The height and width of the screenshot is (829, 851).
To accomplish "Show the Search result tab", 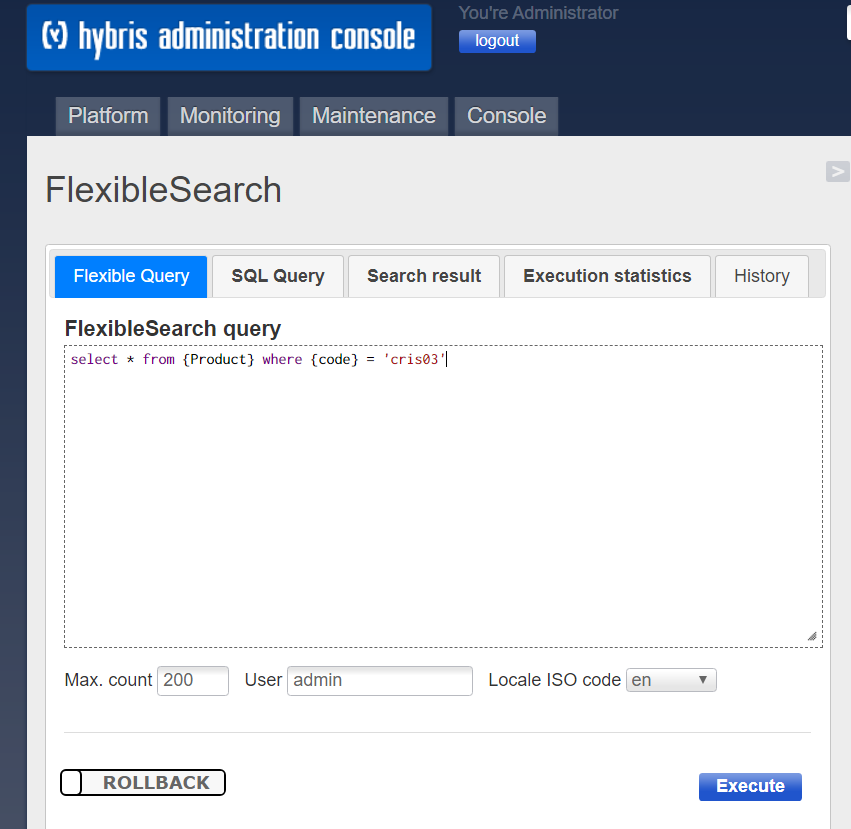I will pyautogui.click(x=424, y=276).
